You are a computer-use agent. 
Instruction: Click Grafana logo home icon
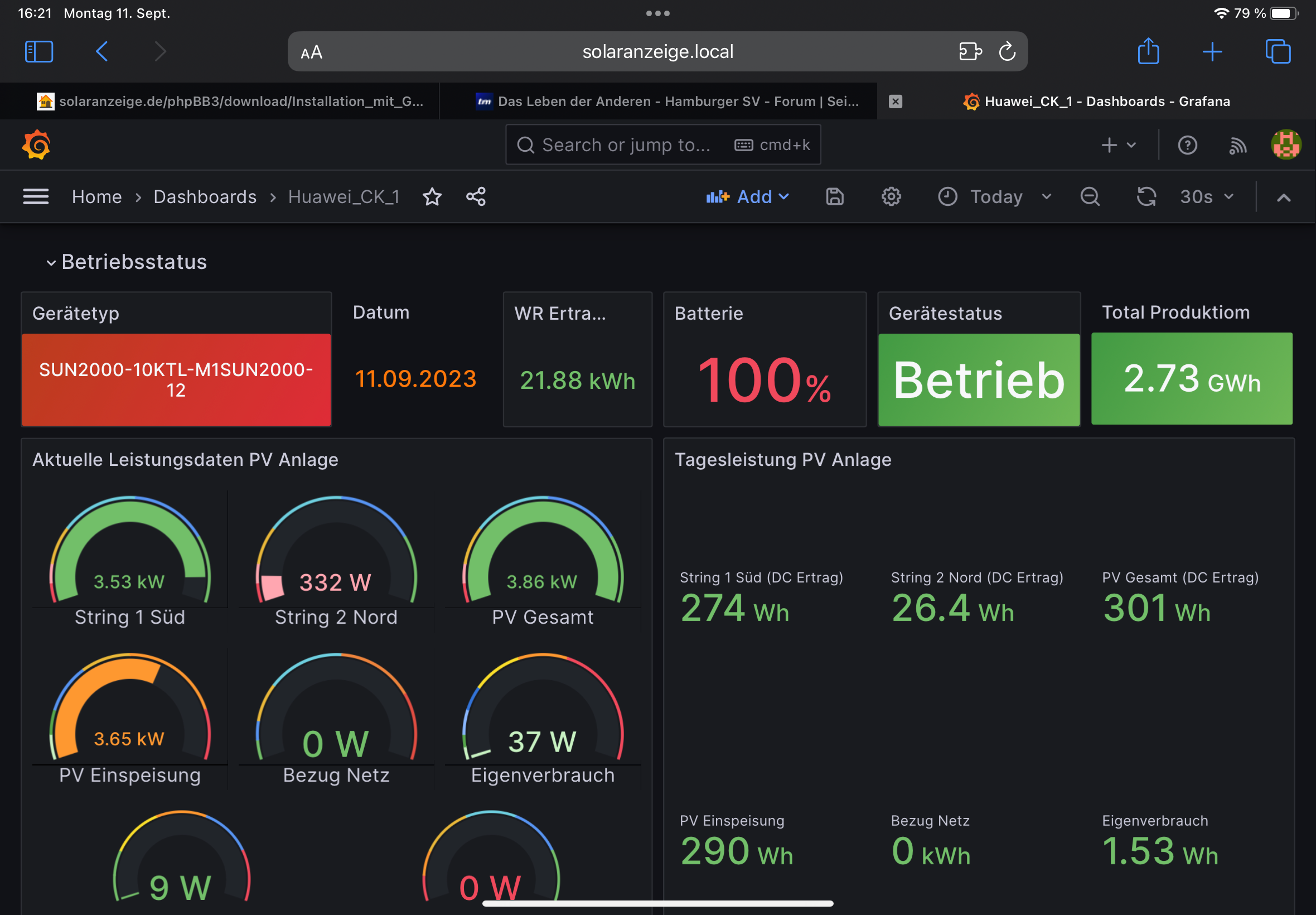coord(37,145)
